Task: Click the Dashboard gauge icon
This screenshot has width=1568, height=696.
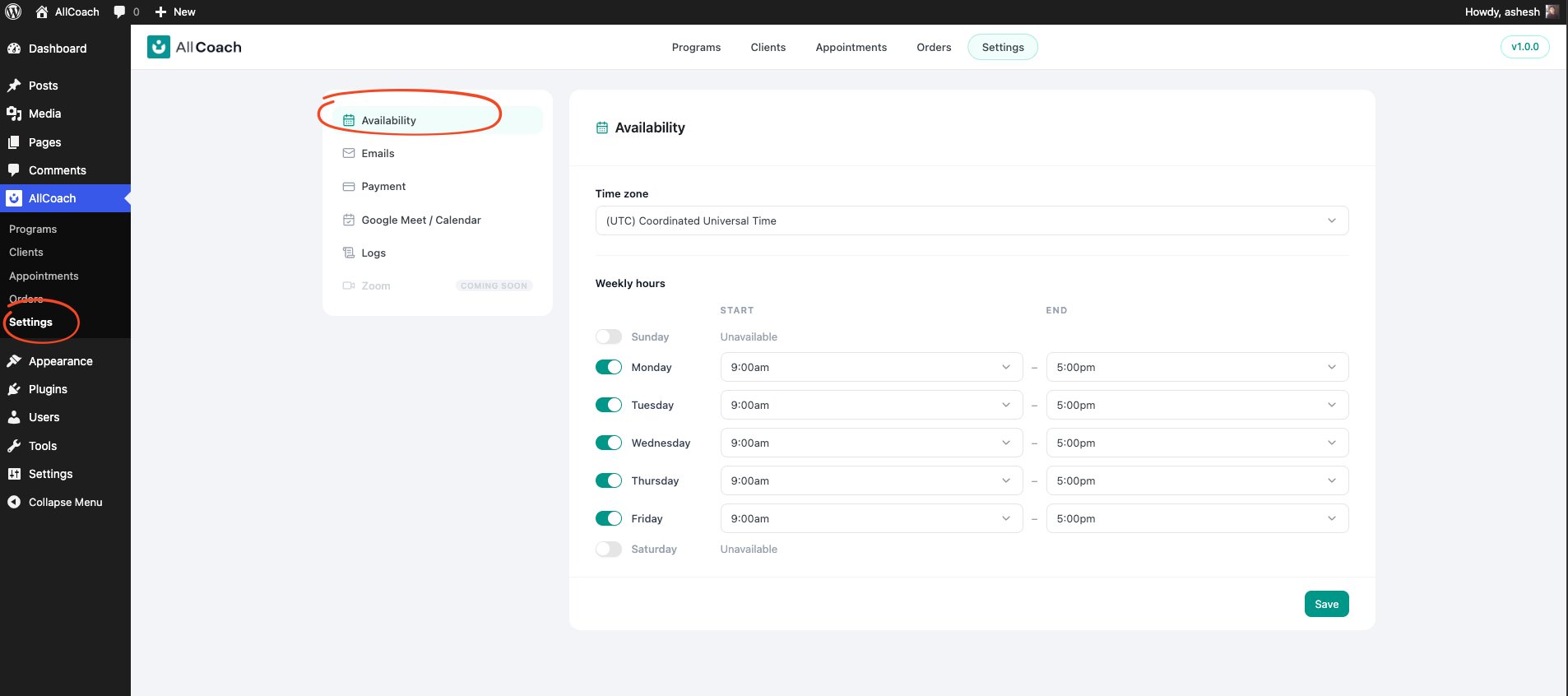Action: click(14, 49)
